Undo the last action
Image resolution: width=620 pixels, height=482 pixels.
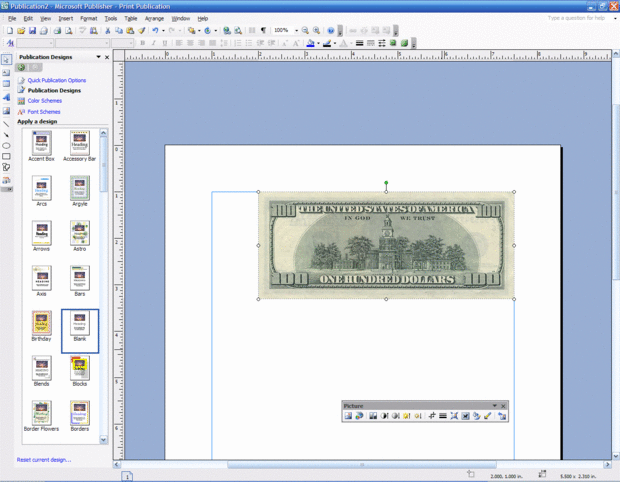pyautogui.click(x=155, y=30)
